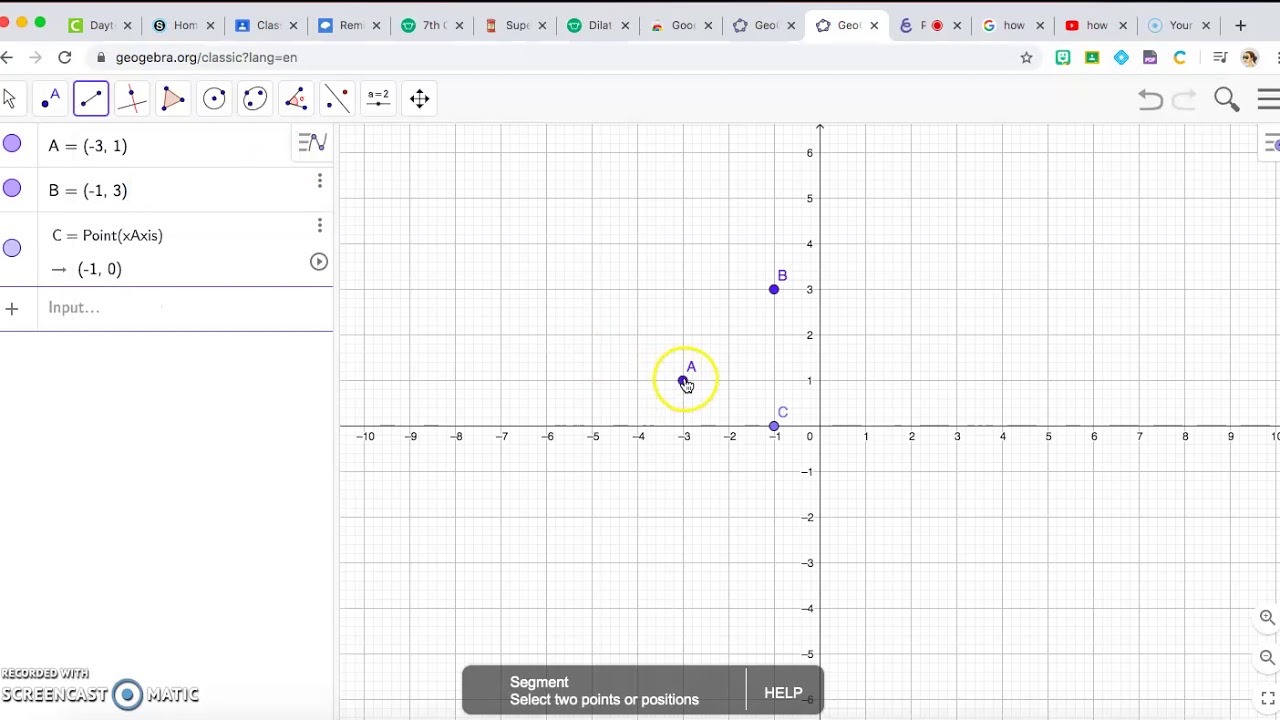Viewport: 1280px width, 720px height.
Task: Select the Move Graphics View tool
Action: (x=419, y=98)
